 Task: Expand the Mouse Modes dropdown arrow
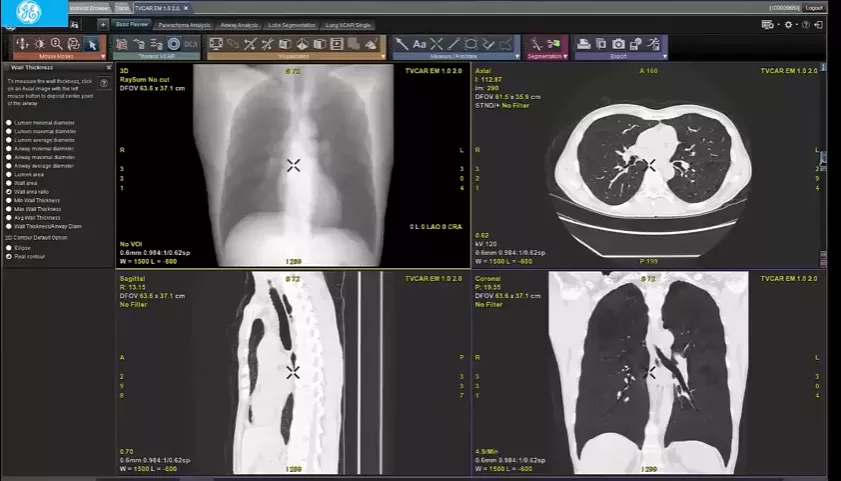pos(103,56)
